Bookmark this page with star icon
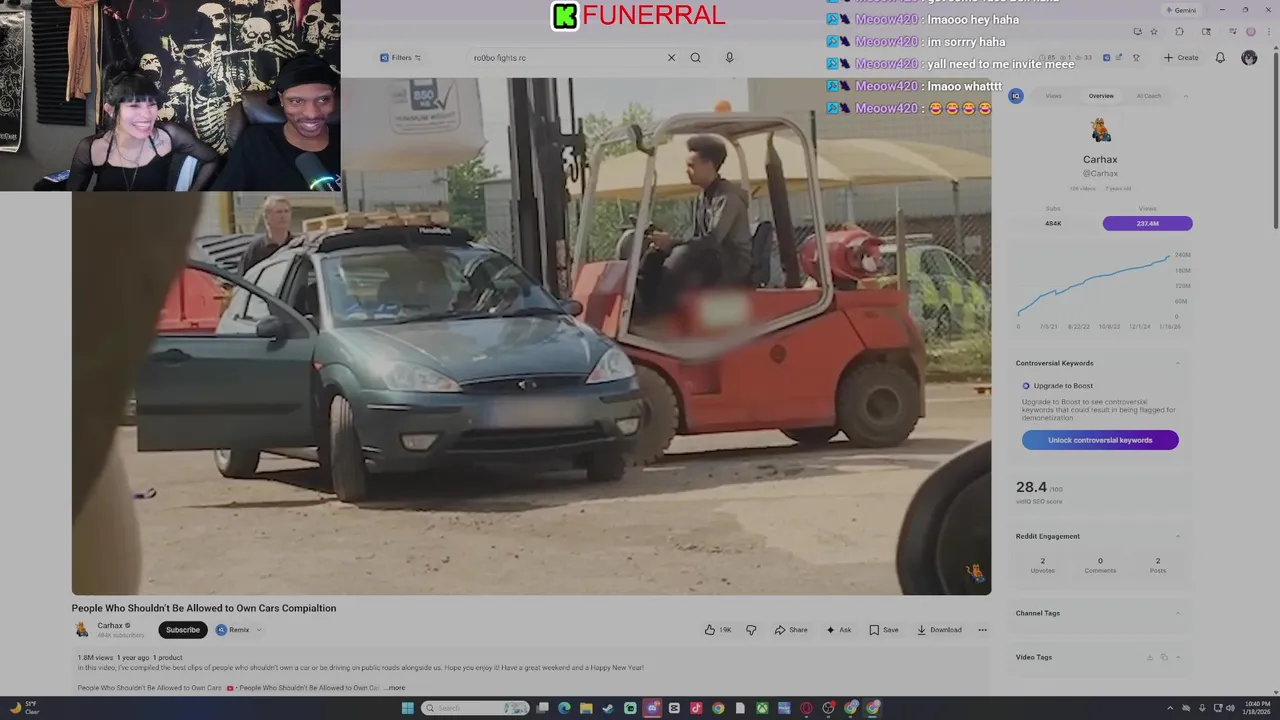This screenshot has width=1280, height=720. point(1154,32)
